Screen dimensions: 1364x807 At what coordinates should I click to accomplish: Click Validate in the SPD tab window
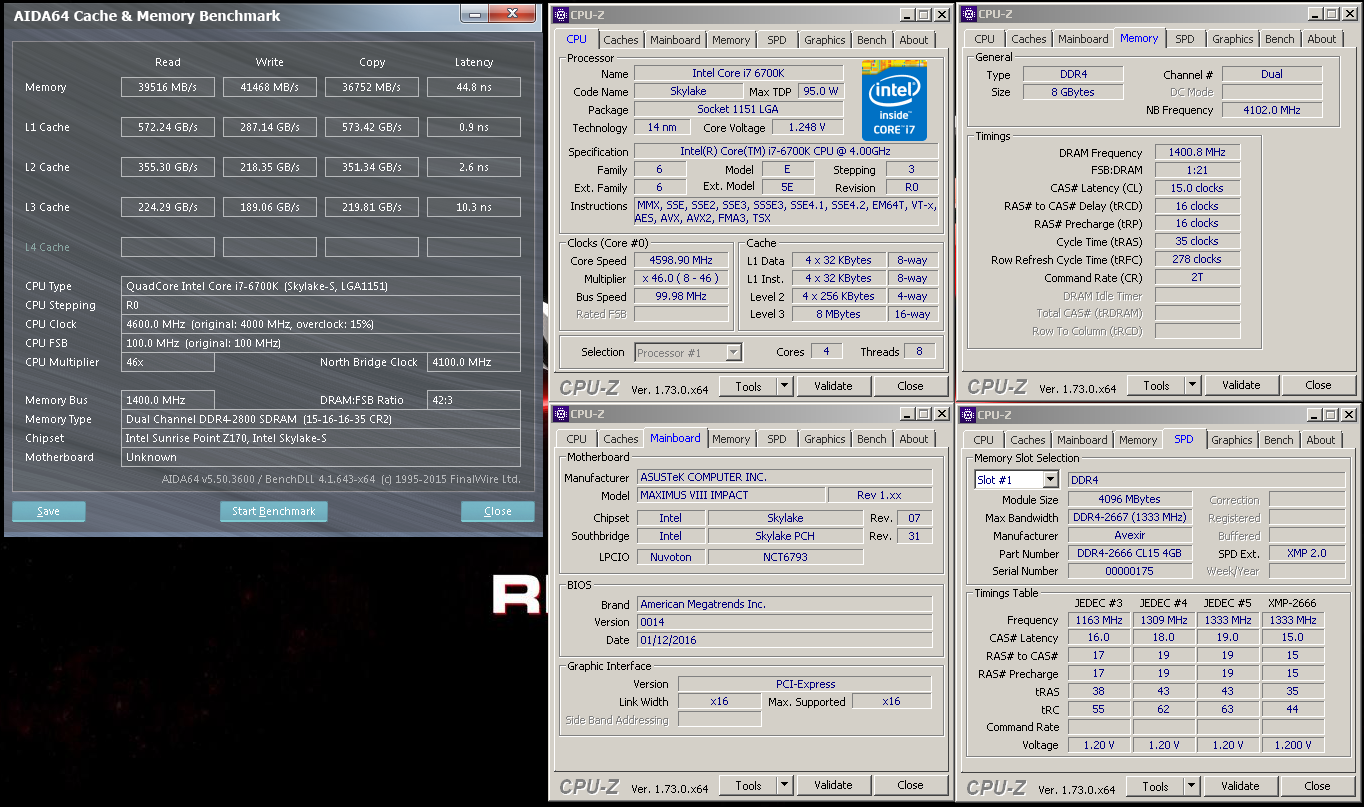point(1240,786)
